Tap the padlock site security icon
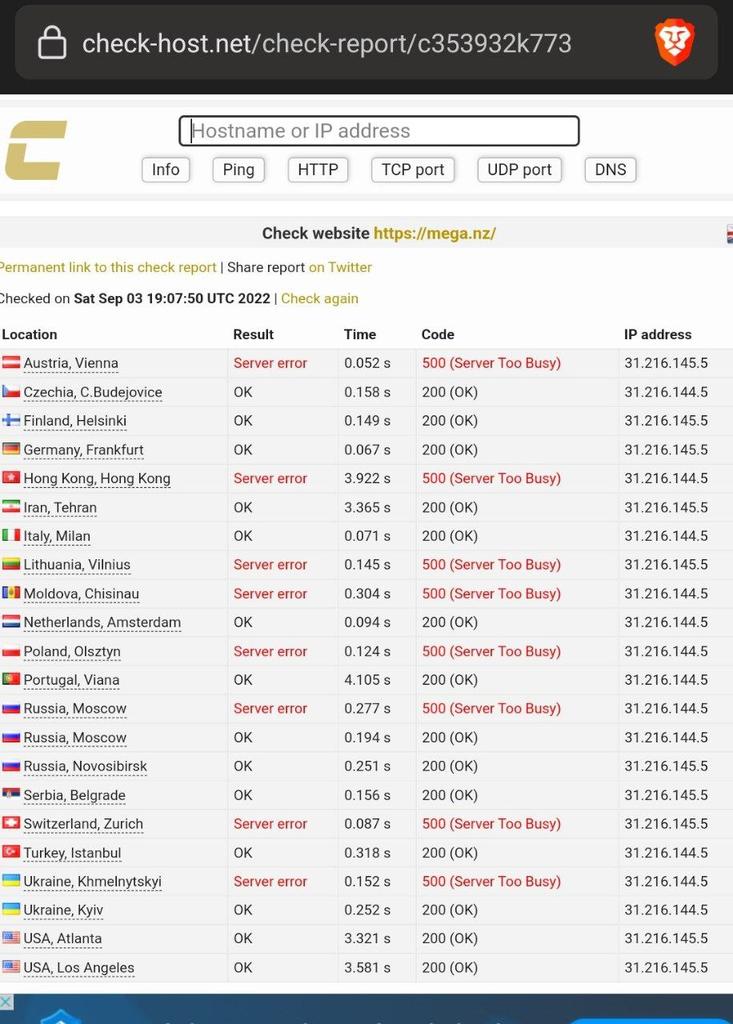 click(52, 43)
